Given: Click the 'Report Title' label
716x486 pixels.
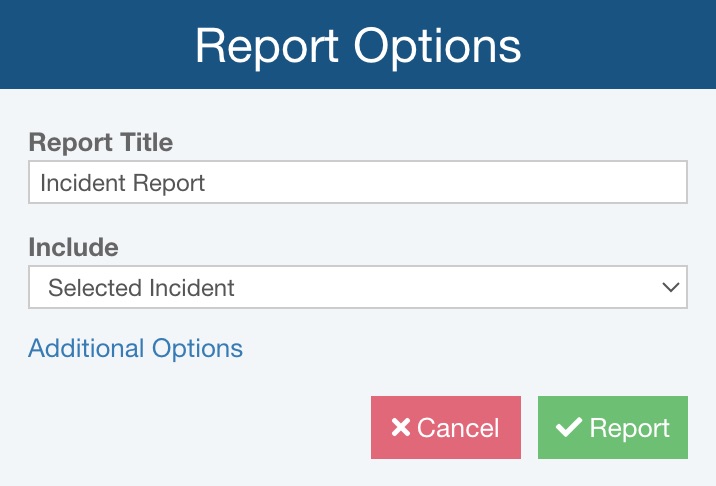Looking at the screenshot, I should point(101,142).
